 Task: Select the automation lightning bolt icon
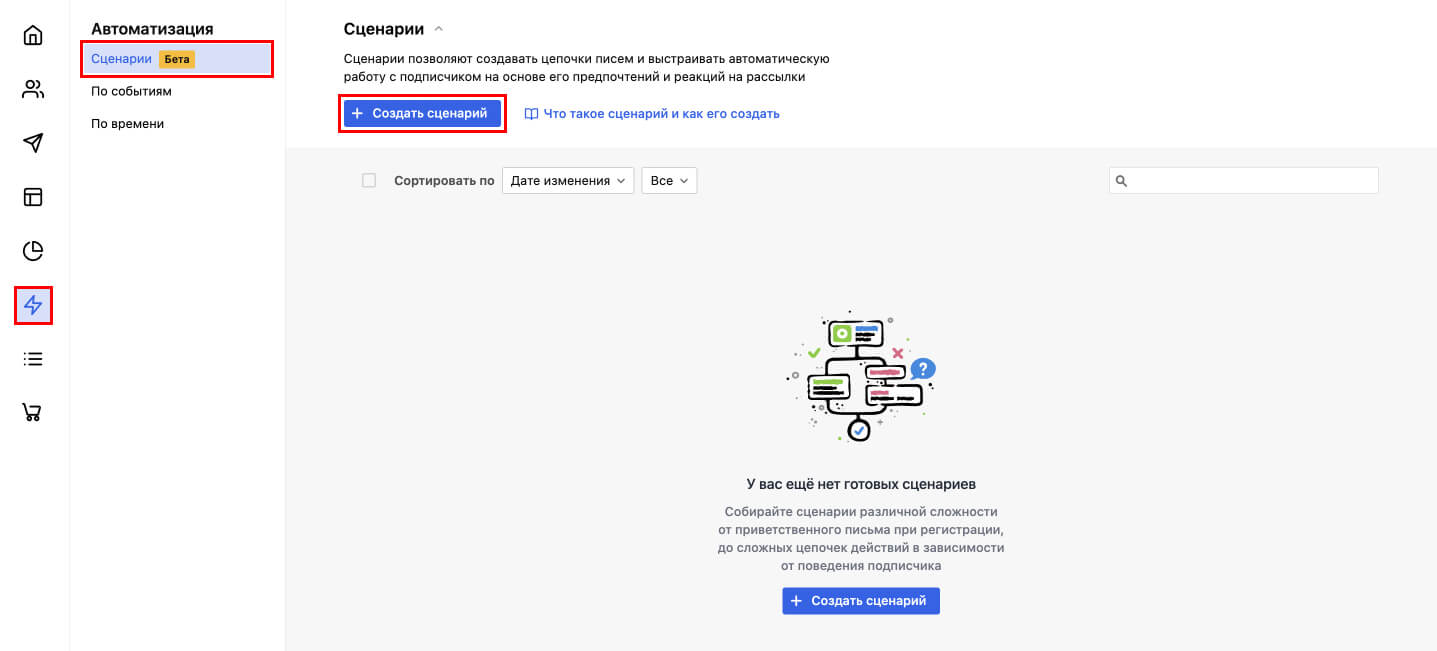point(33,305)
